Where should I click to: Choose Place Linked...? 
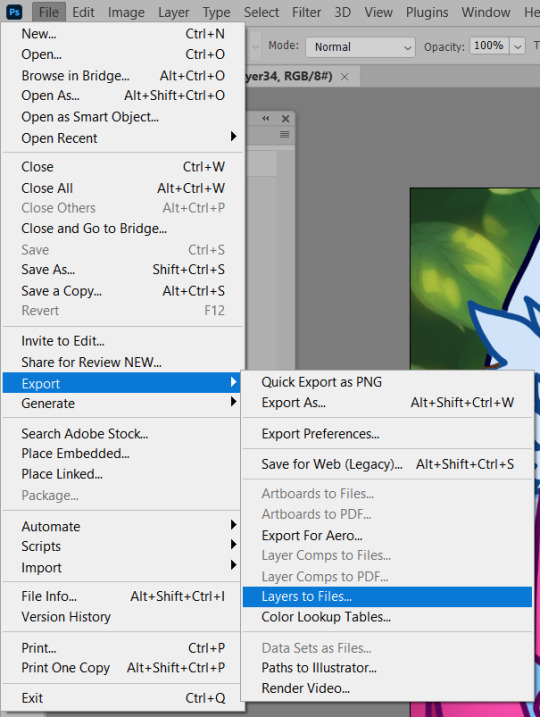pyautogui.click(x=123, y=474)
